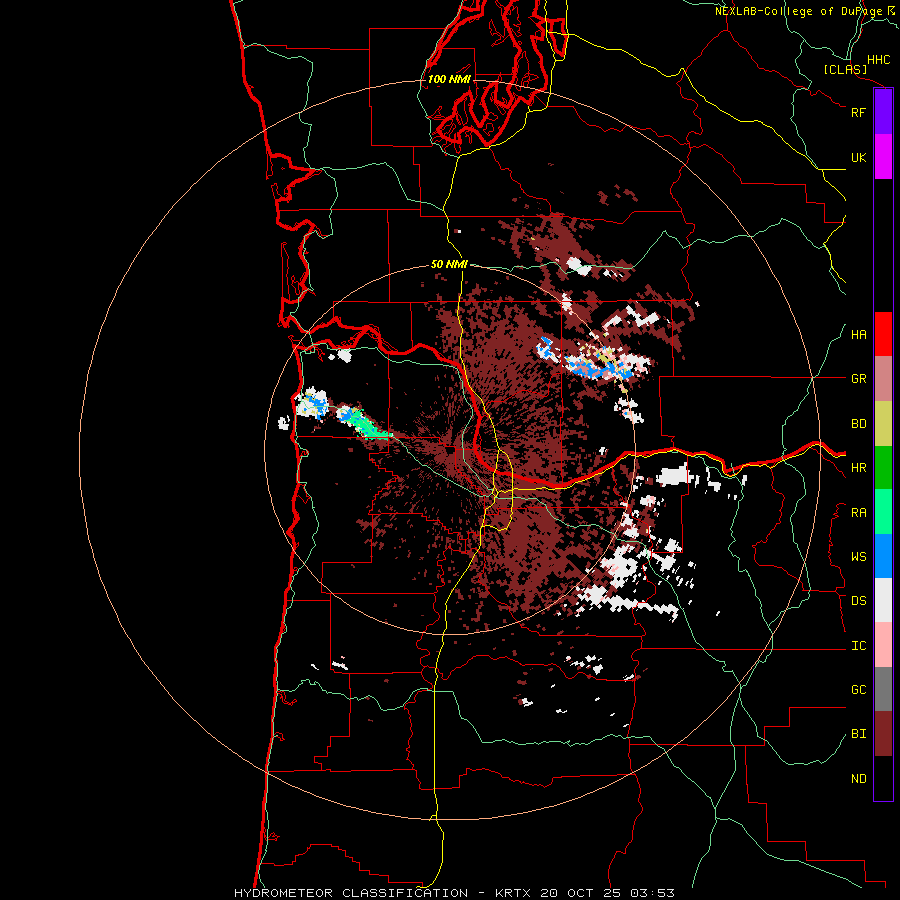Select the GR salmon legend swatch
This screenshot has width=900, height=900.
[x=883, y=379]
